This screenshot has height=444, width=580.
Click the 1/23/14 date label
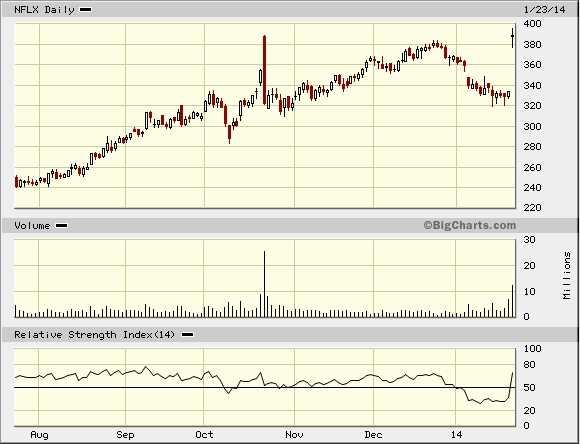[x=544, y=10]
